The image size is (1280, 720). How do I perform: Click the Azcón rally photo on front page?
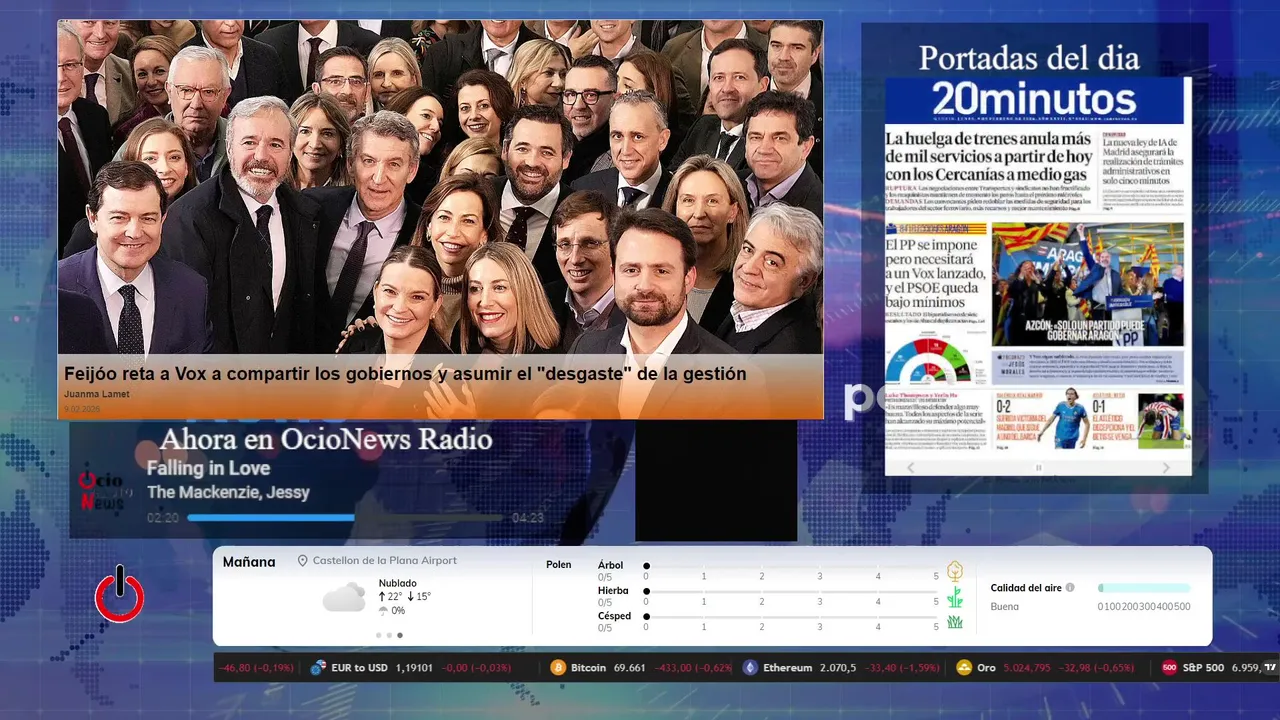(1087, 284)
